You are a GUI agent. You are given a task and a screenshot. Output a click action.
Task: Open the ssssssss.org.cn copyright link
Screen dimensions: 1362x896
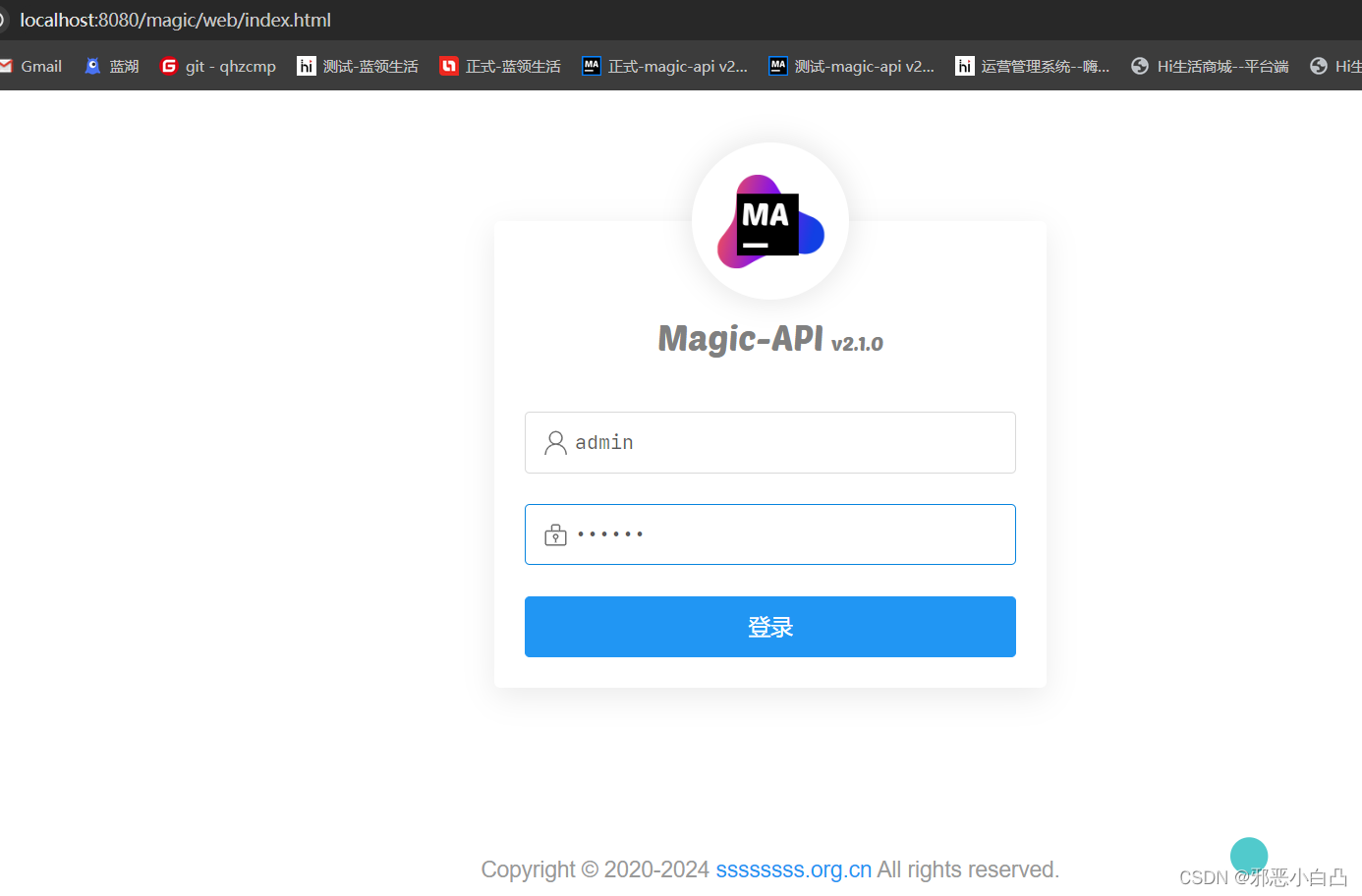click(792, 869)
